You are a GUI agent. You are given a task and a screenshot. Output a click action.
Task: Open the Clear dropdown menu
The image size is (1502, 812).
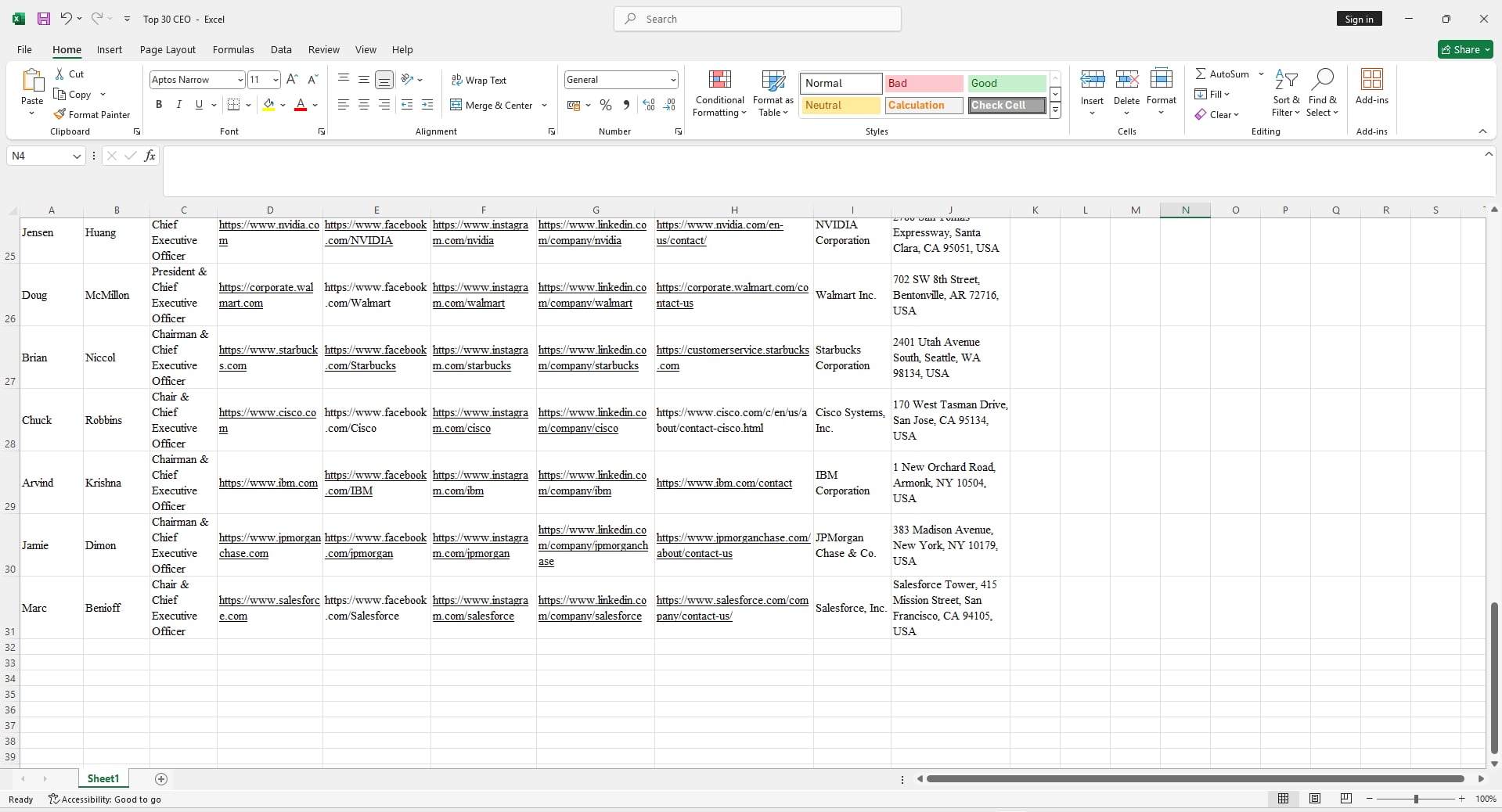pos(1217,114)
